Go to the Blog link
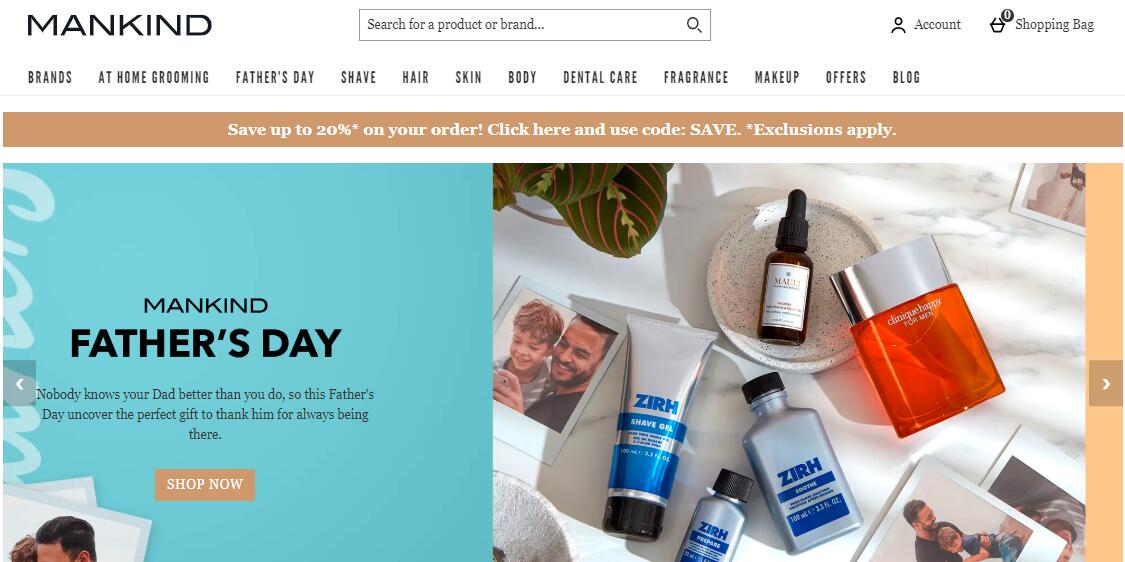The height and width of the screenshot is (562, 1125). point(906,78)
